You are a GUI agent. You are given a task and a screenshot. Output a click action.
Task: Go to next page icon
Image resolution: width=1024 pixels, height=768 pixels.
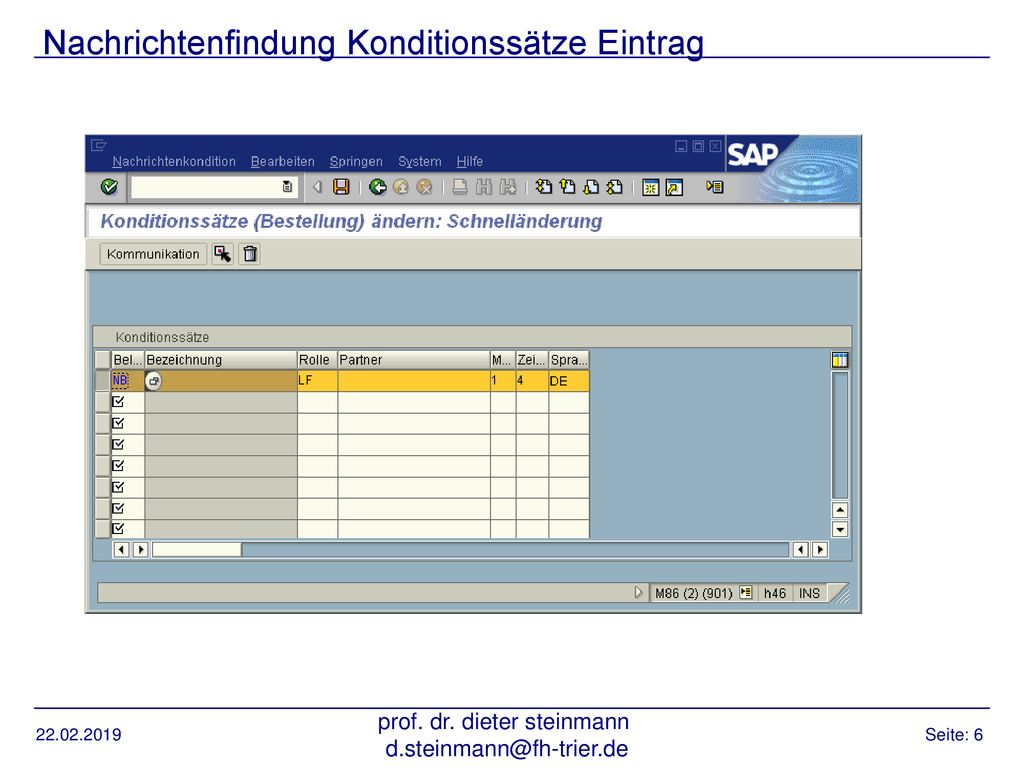tap(591, 187)
